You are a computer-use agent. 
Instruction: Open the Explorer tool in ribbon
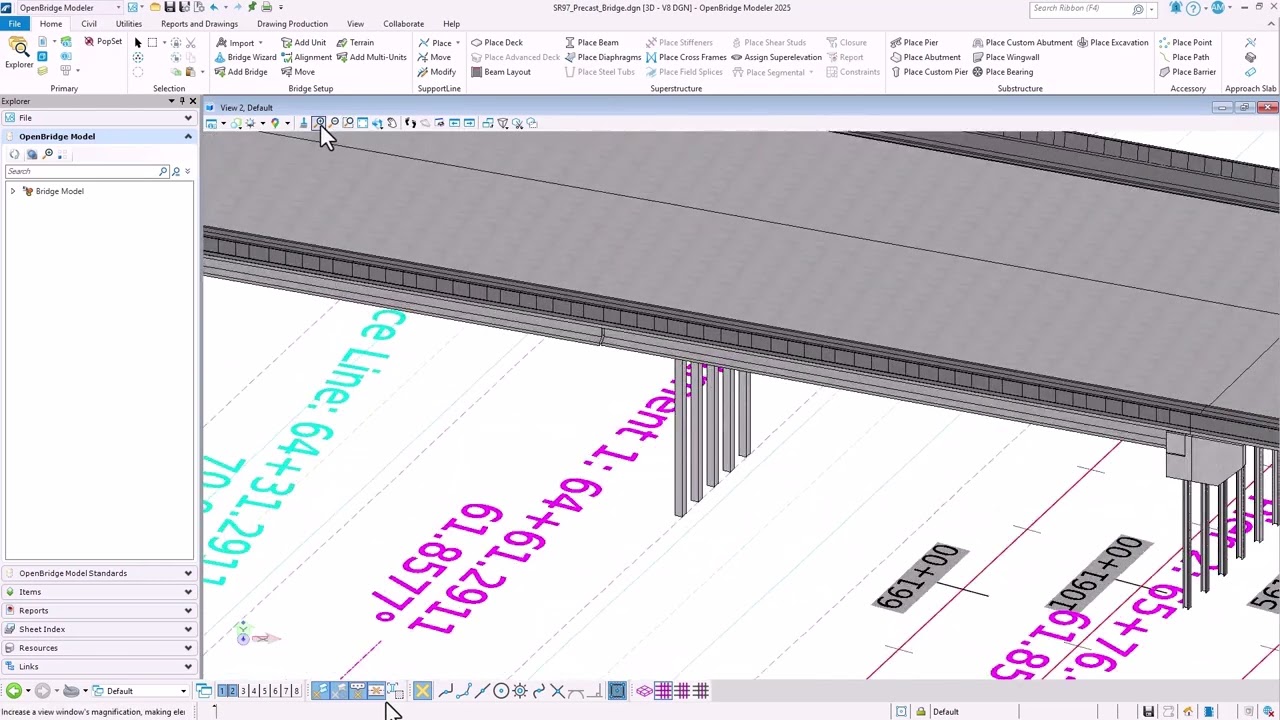click(x=18, y=53)
